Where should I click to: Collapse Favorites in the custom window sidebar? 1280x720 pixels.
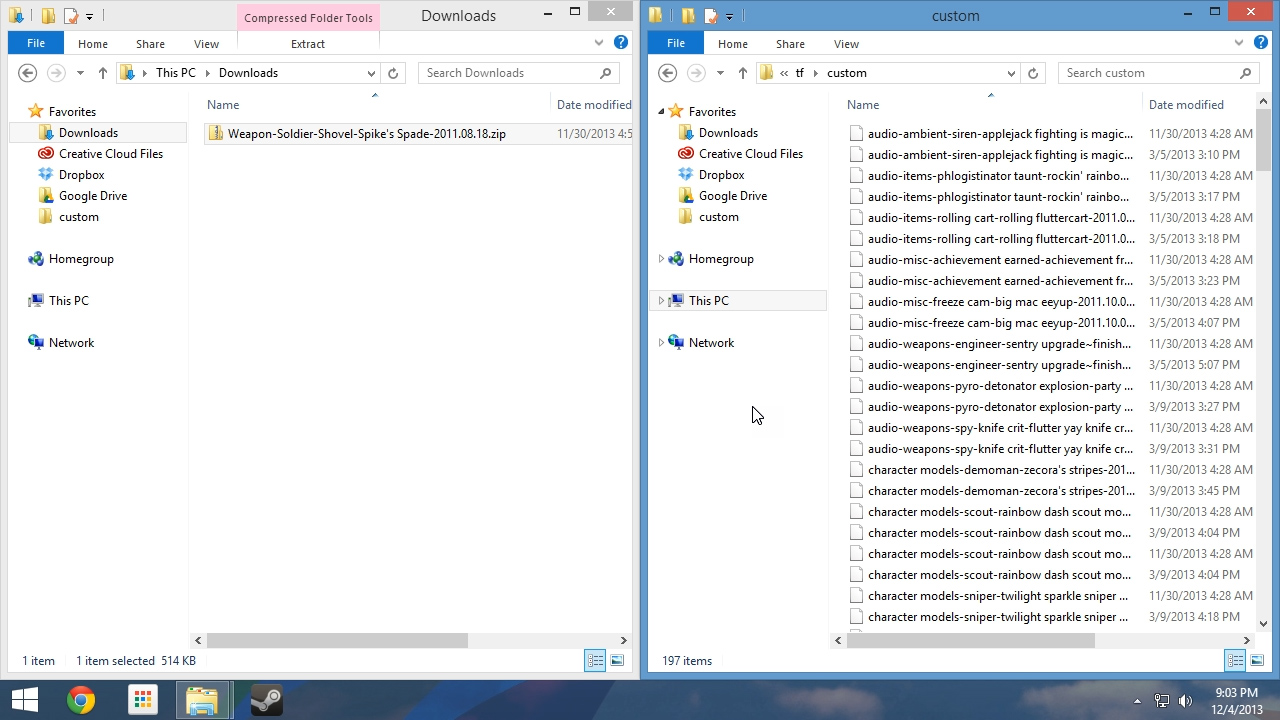661,112
